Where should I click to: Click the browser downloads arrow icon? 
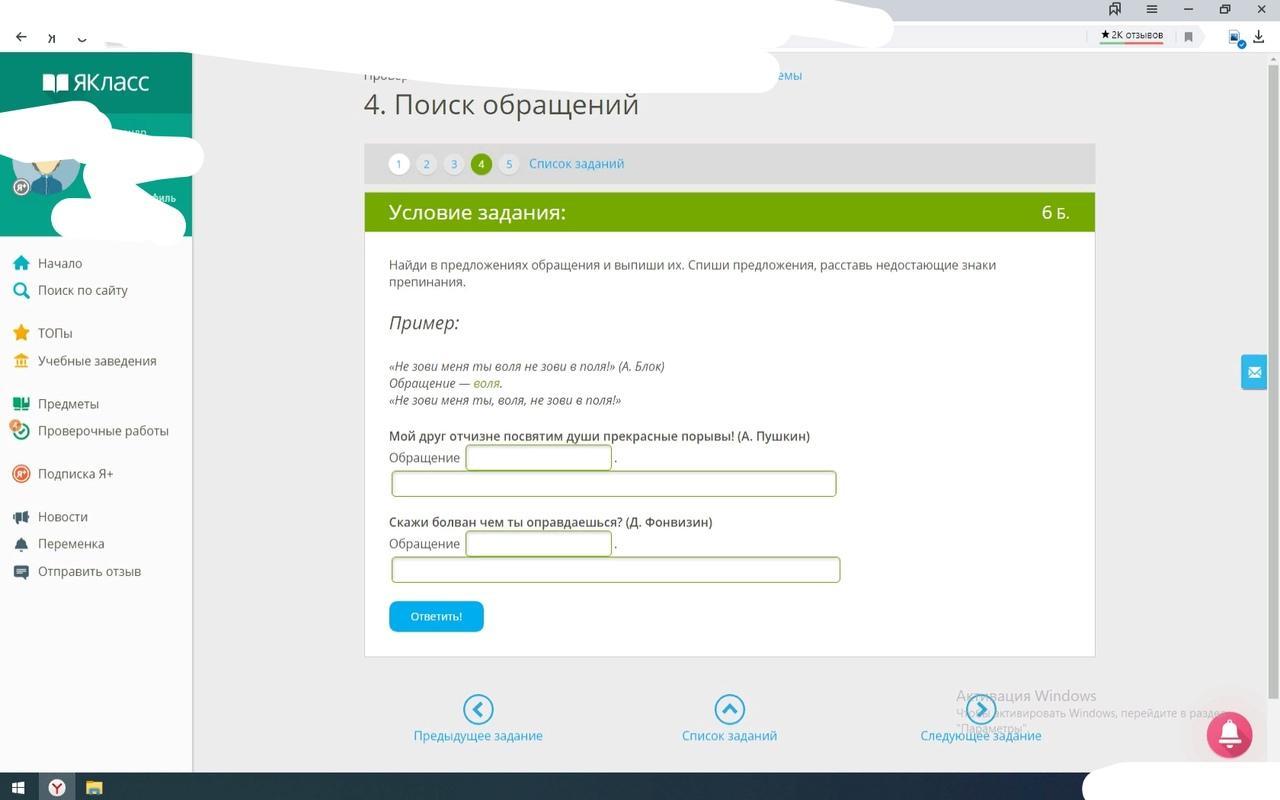pyautogui.click(x=1259, y=37)
